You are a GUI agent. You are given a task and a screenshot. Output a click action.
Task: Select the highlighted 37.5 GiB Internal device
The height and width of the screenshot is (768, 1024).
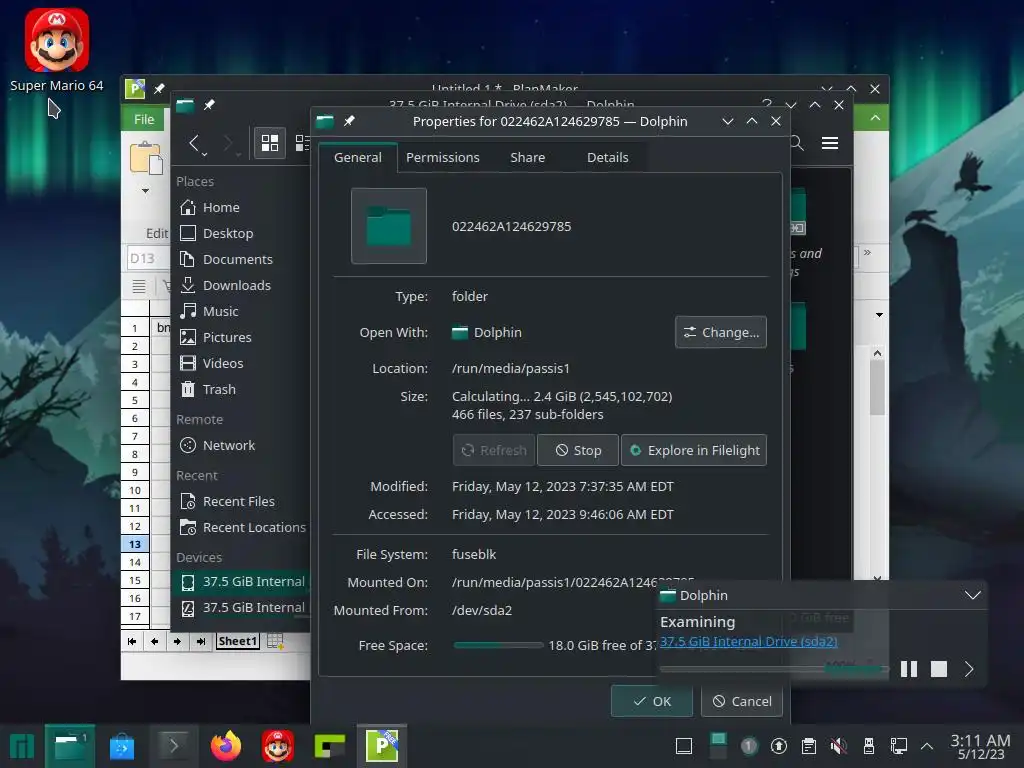click(x=240, y=581)
